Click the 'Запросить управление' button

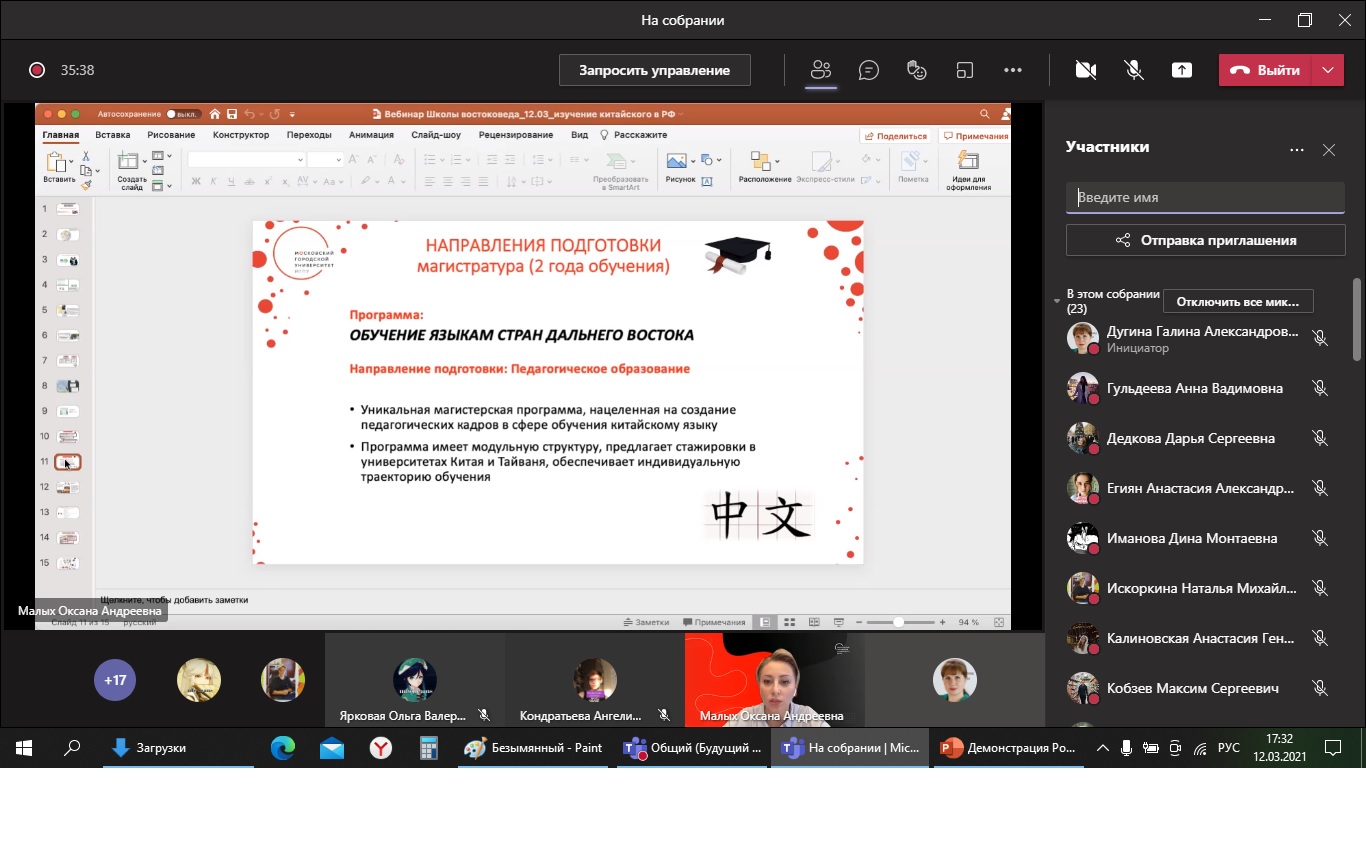pos(654,70)
